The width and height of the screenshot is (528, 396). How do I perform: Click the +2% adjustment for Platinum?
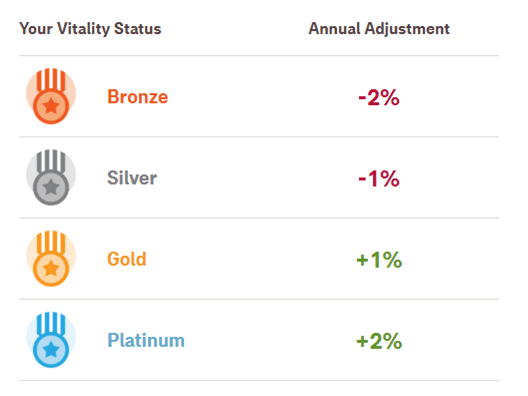click(379, 341)
